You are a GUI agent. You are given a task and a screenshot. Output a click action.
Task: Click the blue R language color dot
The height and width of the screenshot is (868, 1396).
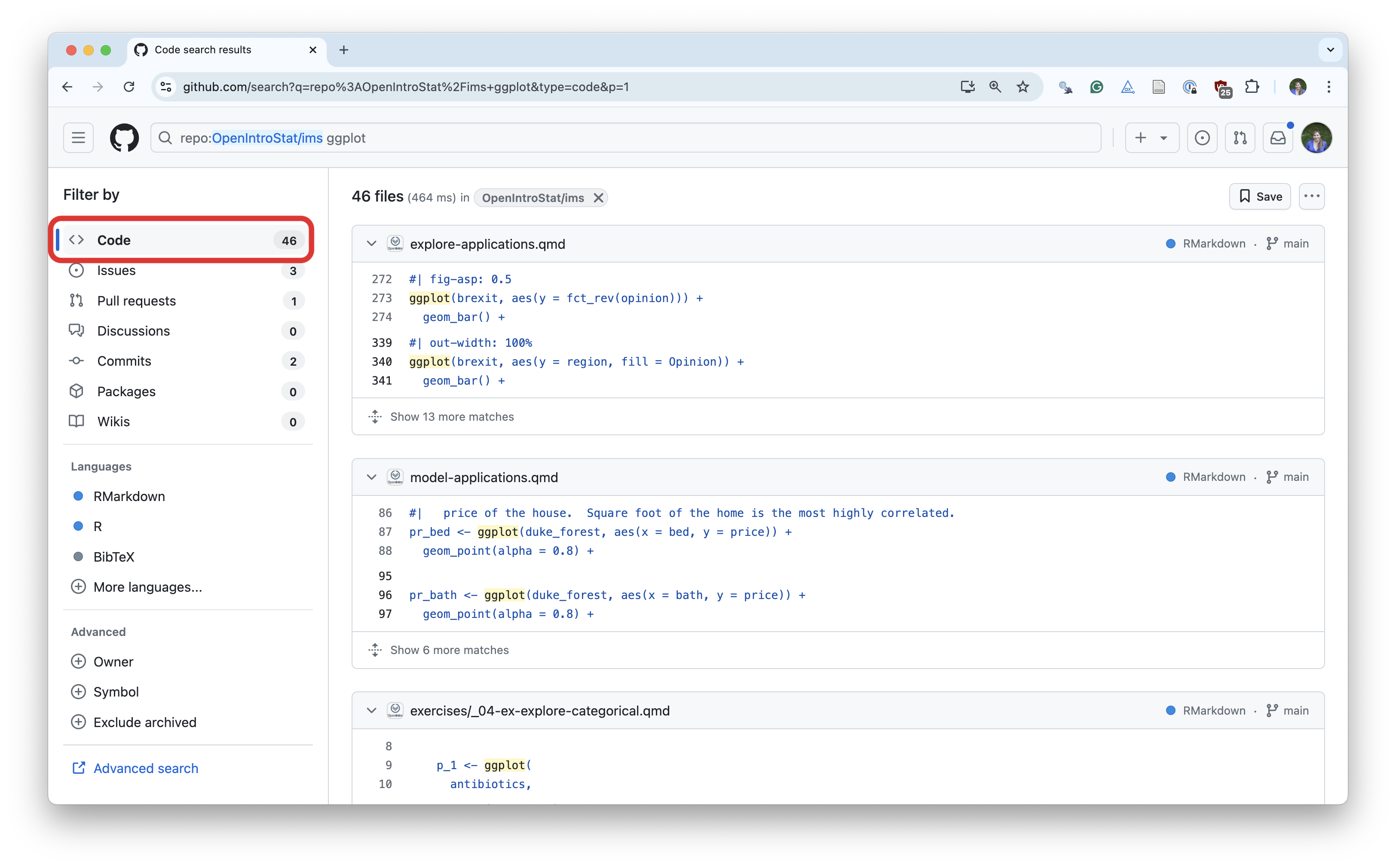[78, 526]
